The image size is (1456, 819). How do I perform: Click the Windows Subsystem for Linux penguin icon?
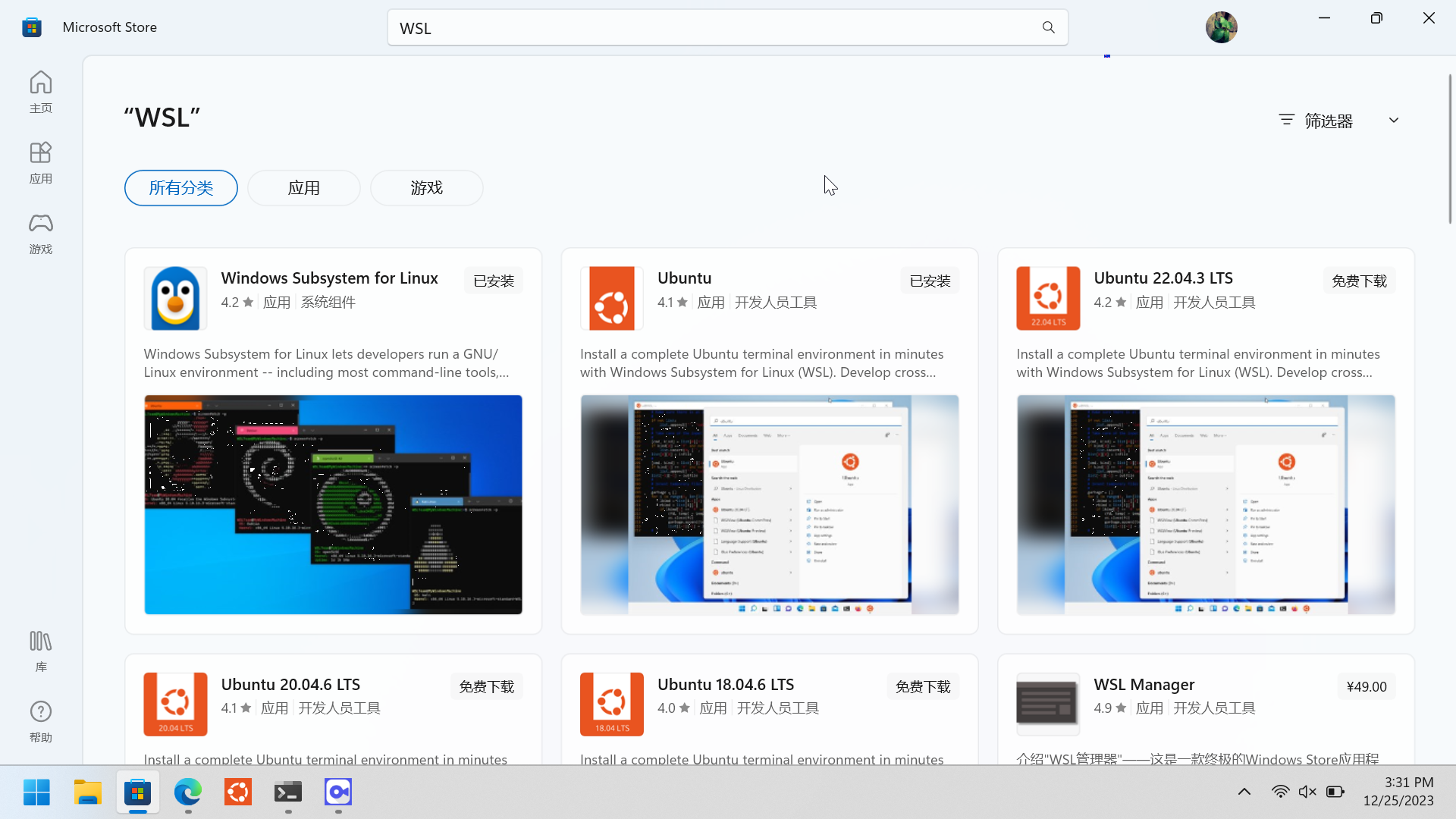pos(175,298)
